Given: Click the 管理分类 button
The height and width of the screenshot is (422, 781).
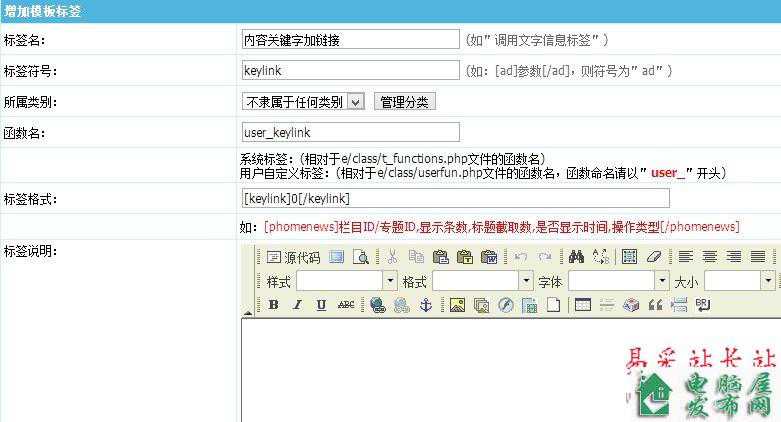Looking at the screenshot, I should (404, 102).
